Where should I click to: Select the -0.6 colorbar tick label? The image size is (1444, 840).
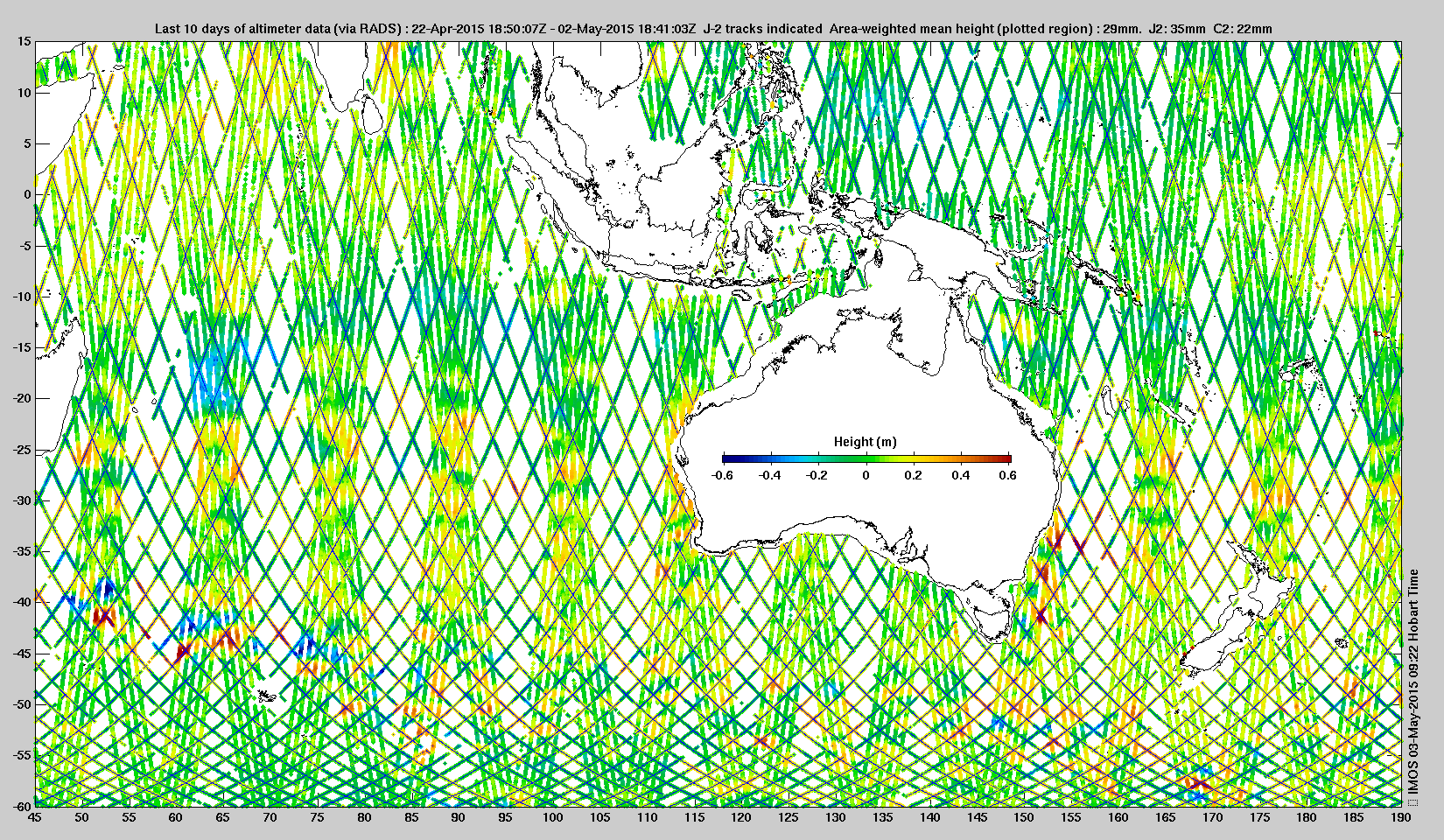tap(722, 475)
